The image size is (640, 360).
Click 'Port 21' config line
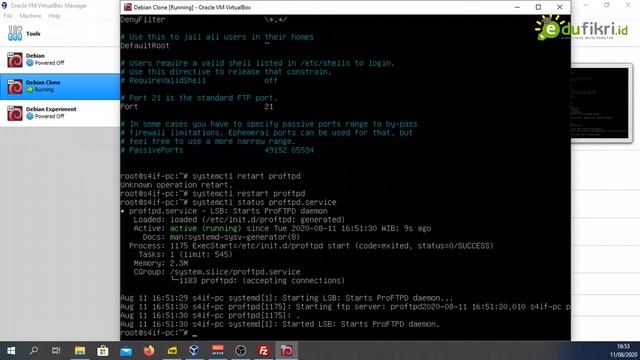point(197,107)
